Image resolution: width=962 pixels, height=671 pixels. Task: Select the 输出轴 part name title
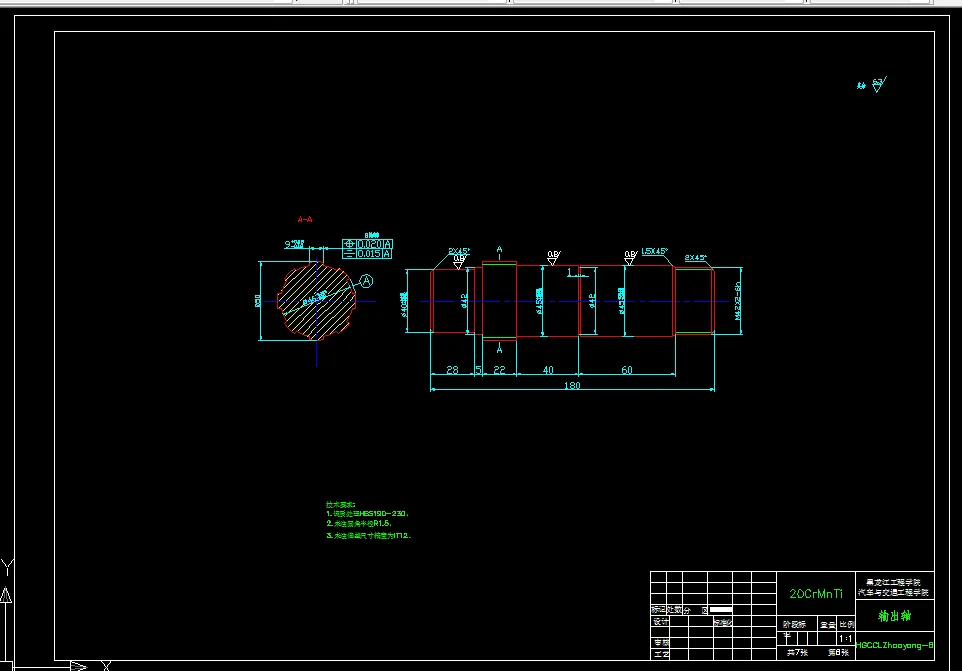click(x=895, y=616)
